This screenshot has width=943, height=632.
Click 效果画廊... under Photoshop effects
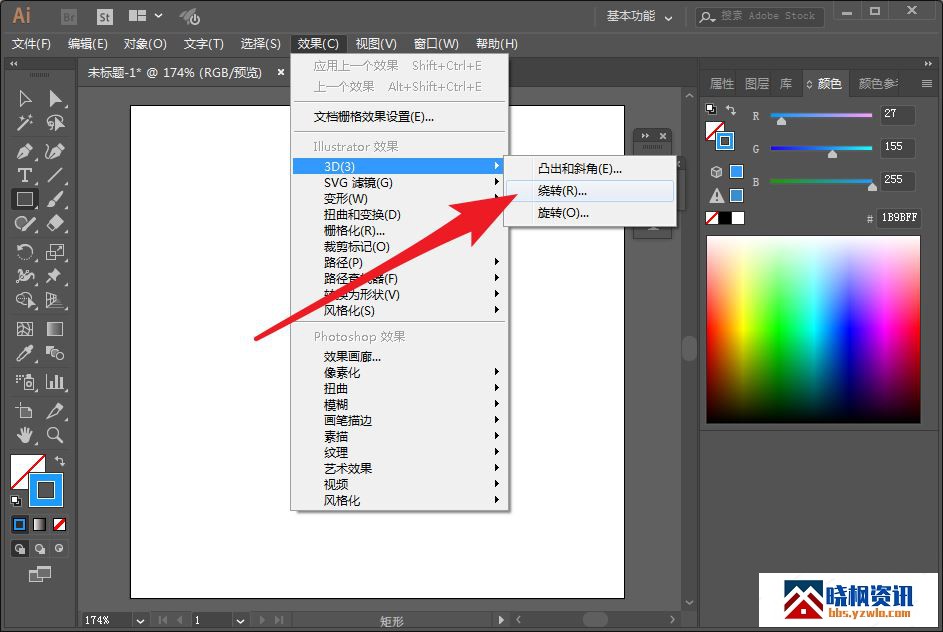[x=352, y=357]
